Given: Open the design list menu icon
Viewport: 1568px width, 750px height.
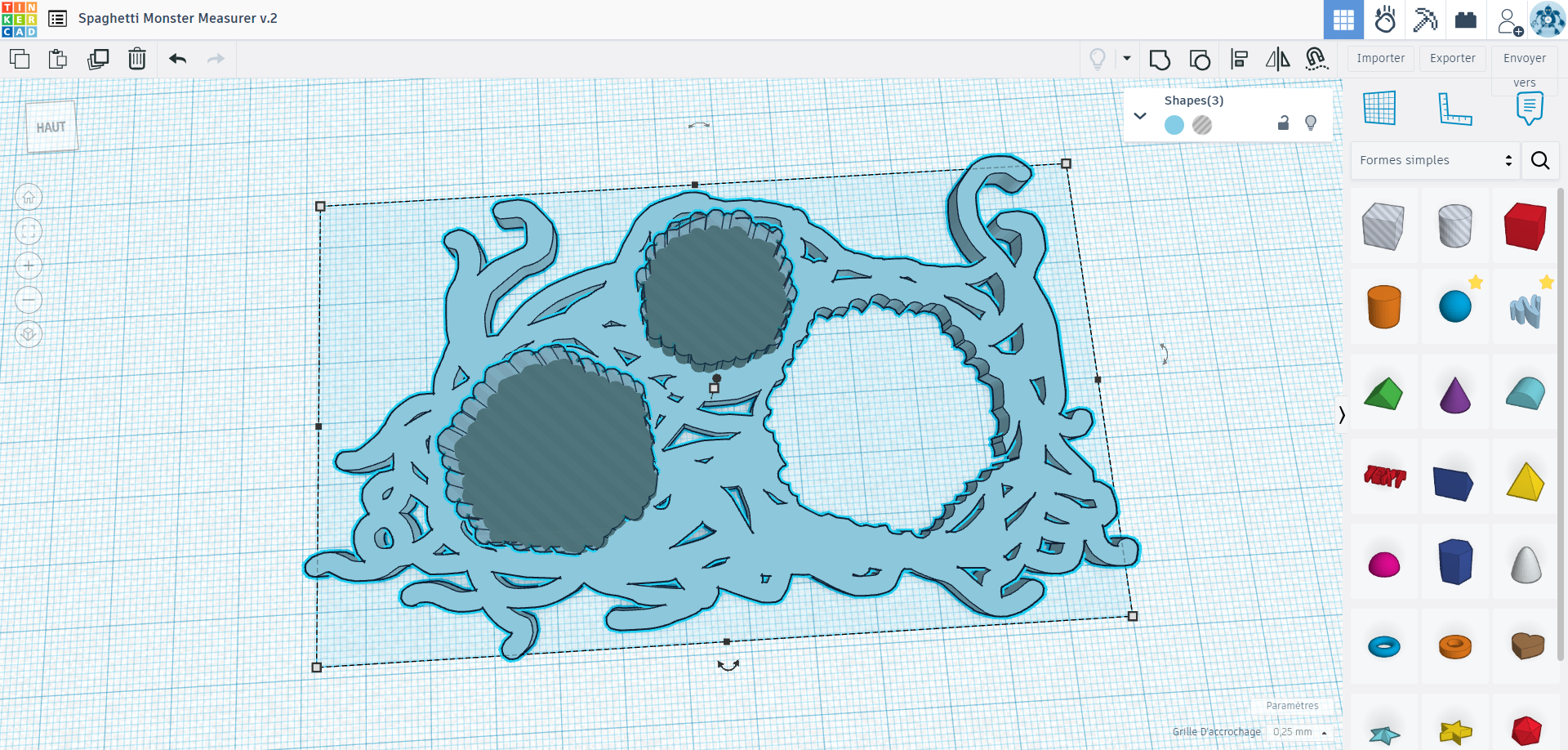Looking at the screenshot, I should click(x=57, y=19).
